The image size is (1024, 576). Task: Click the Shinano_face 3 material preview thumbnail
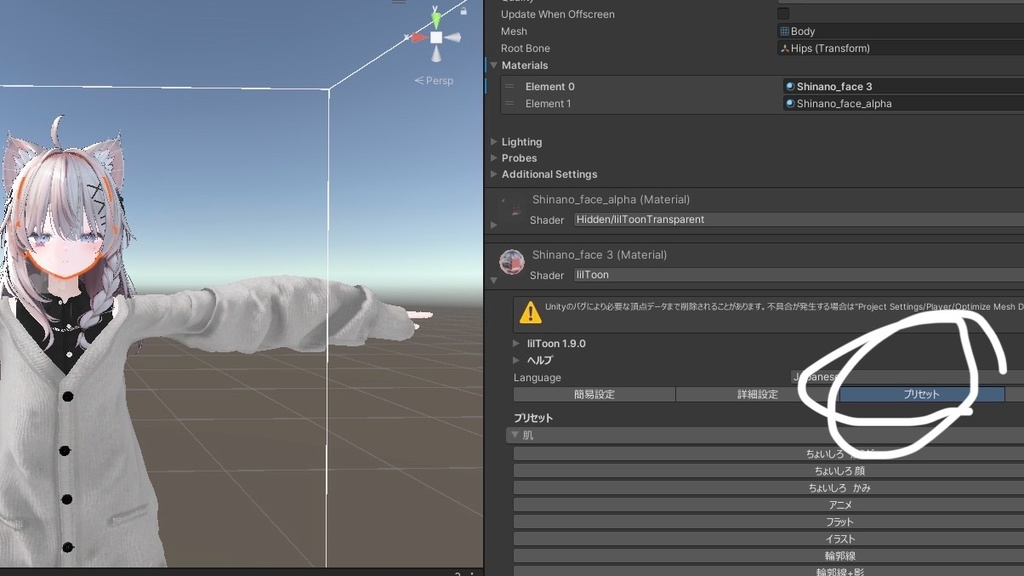click(x=511, y=262)
